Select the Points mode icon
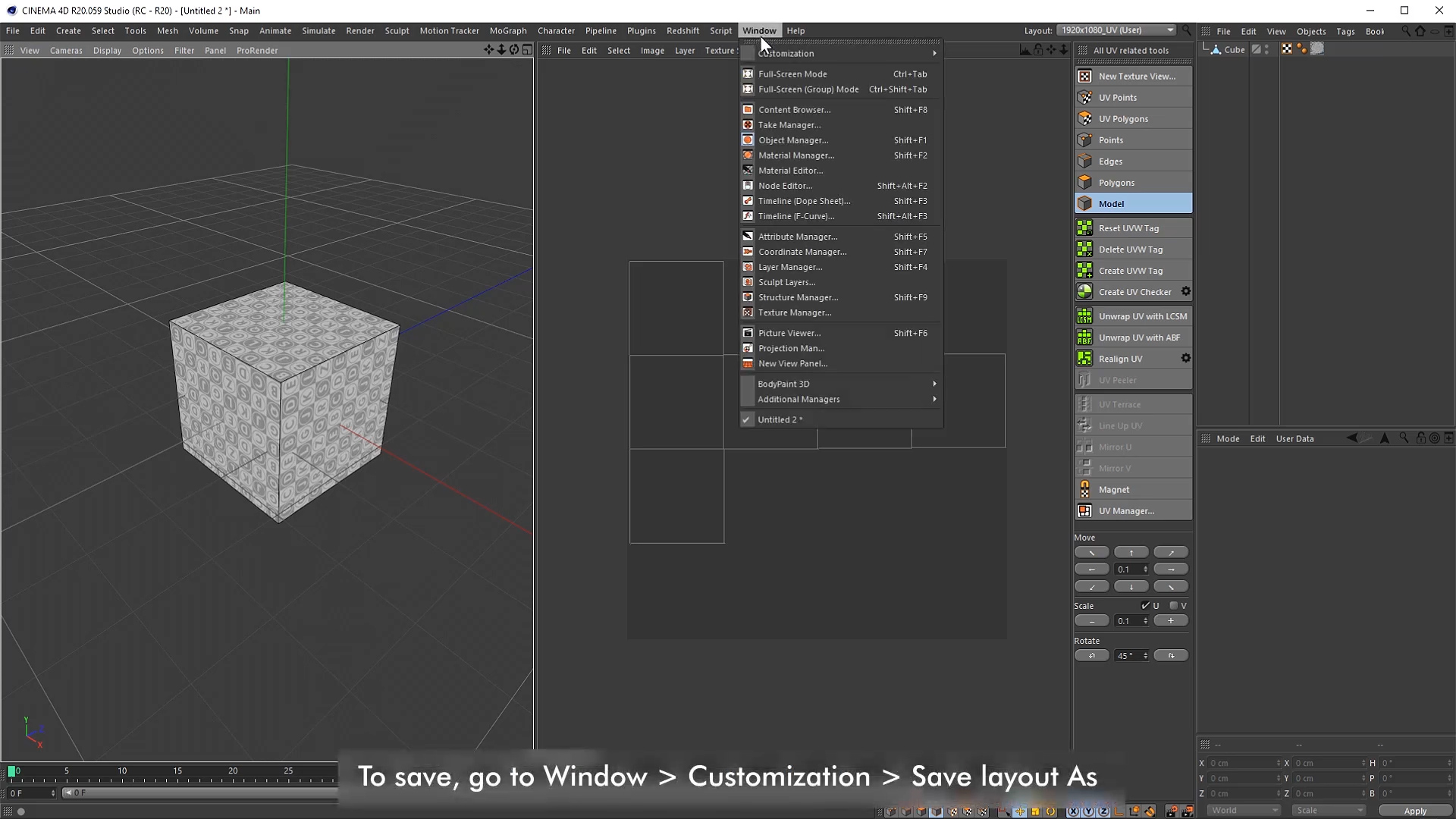1456x819 pixels. 1084,140
